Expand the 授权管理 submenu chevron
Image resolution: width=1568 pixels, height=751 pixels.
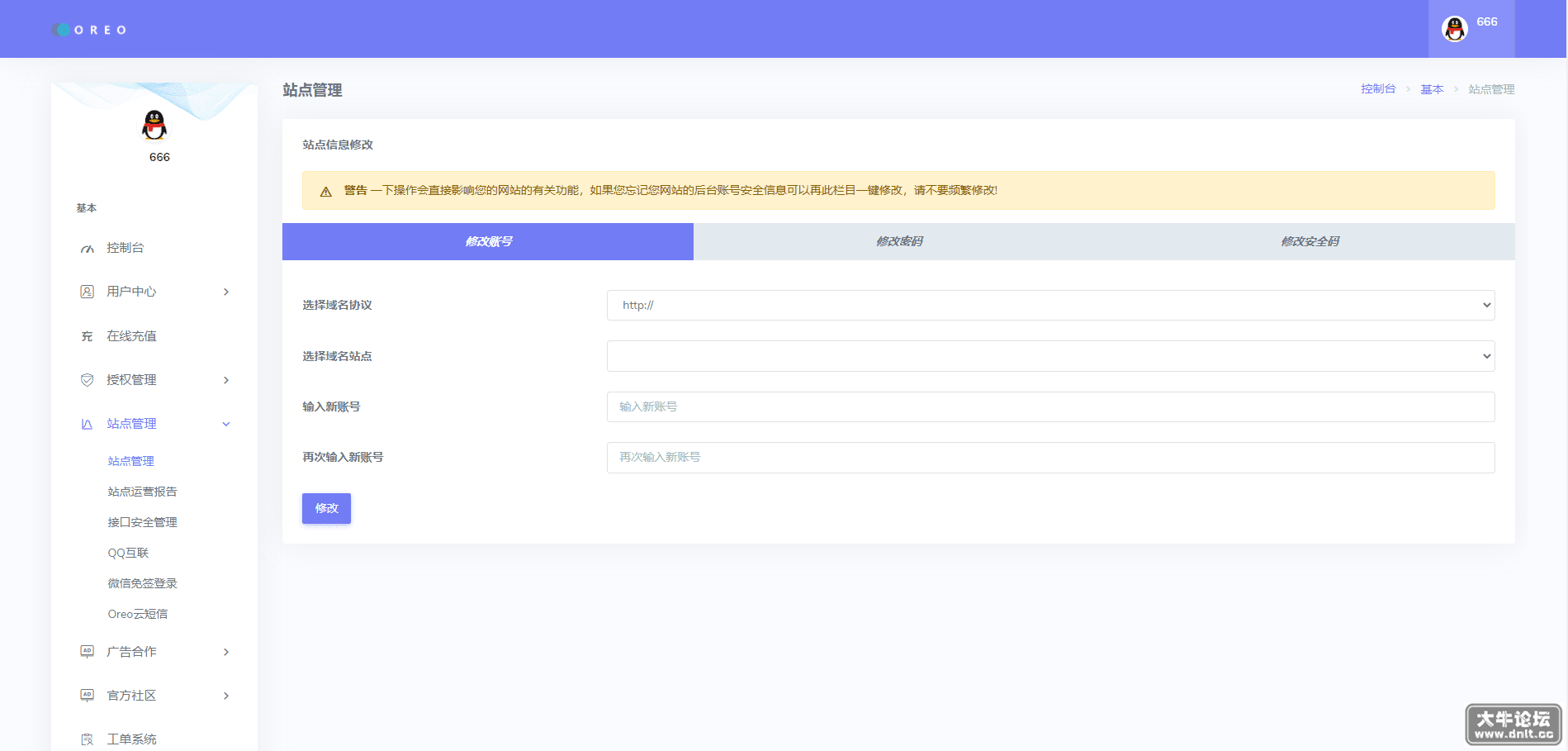[x=226, y=380]
